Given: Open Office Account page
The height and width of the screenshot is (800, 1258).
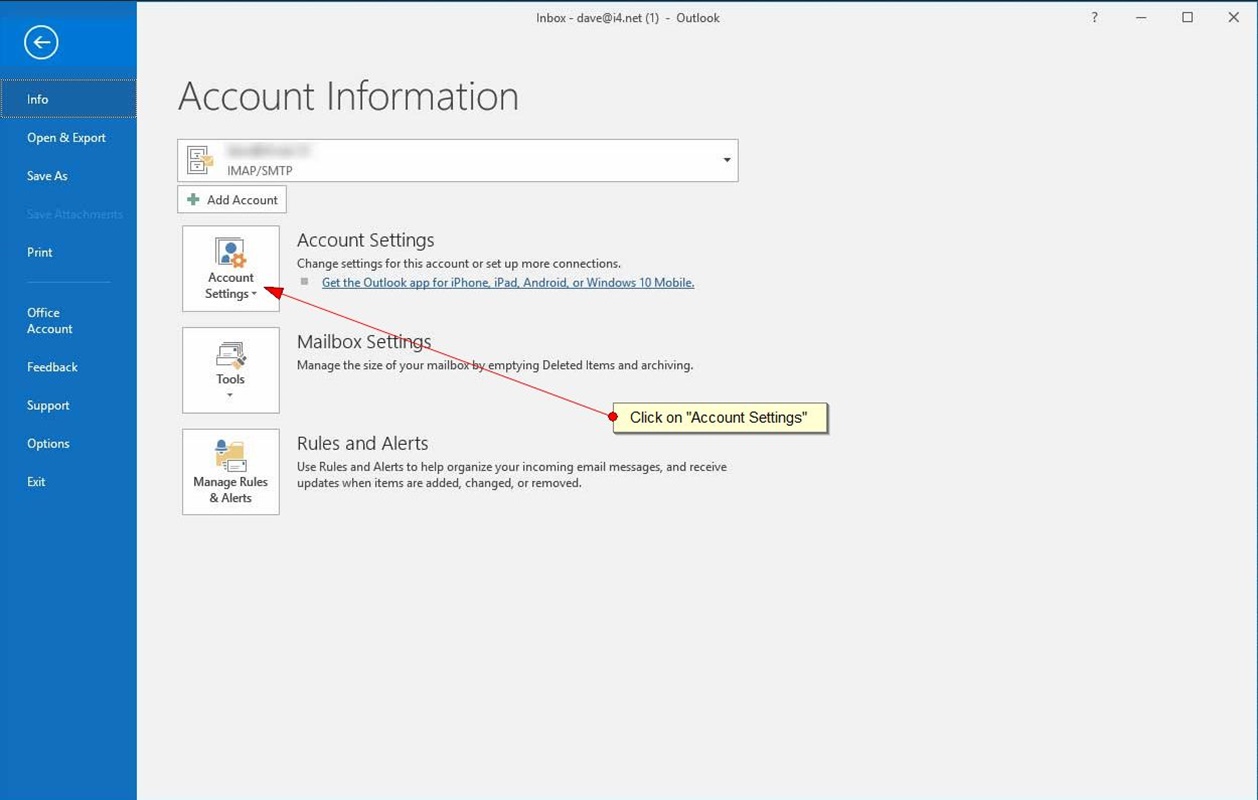Looking at the screenshot, I should coord(68,321).
